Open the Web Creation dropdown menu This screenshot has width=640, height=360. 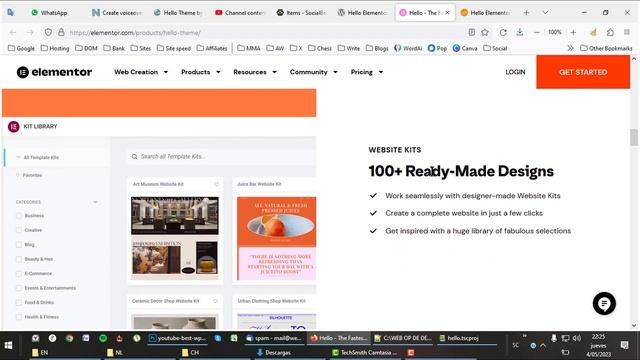[x=141, y=72]
